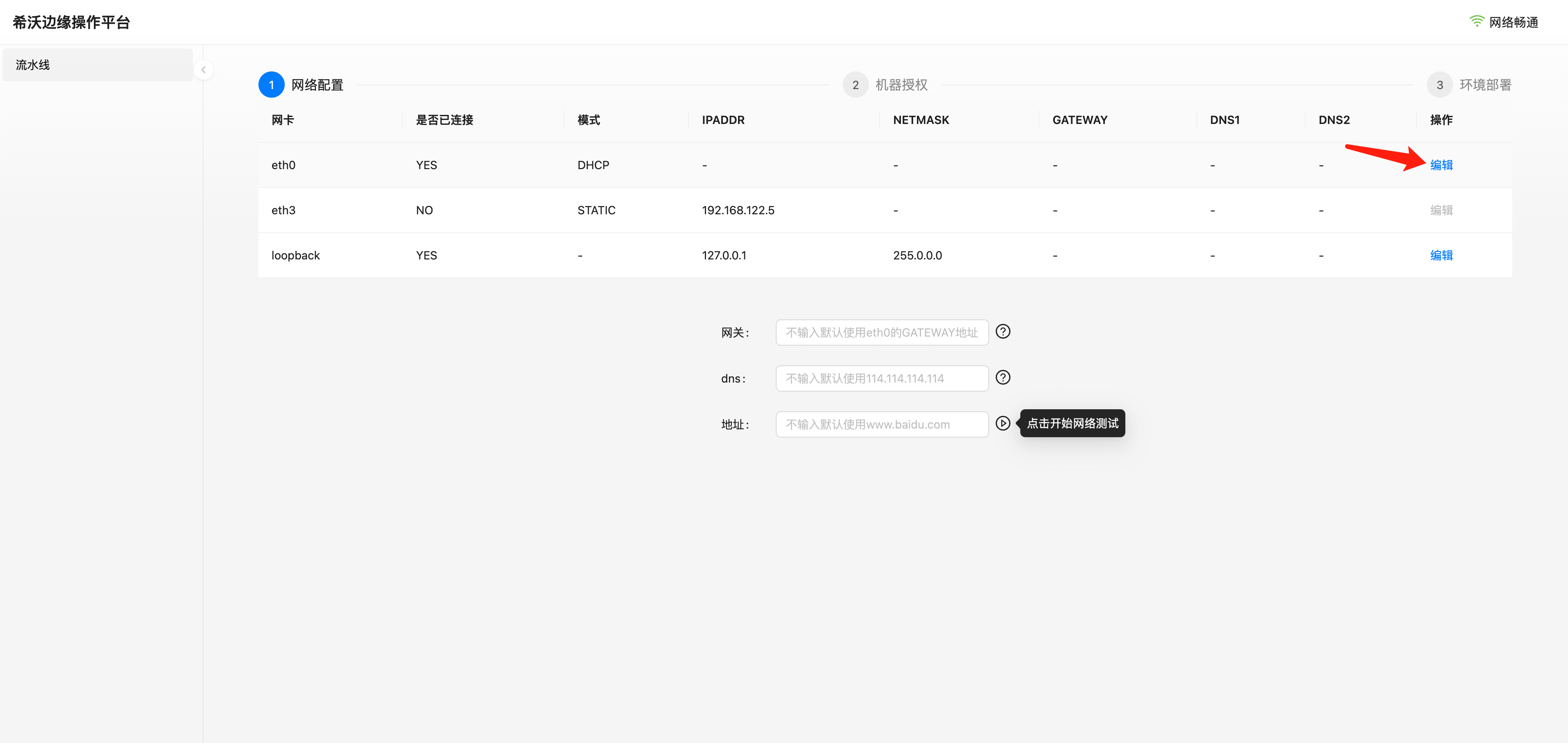The width and height of the screenshot is (1568, 743).
Task: Click 编辑 link in the loopback row
Action: [1441, 255]
